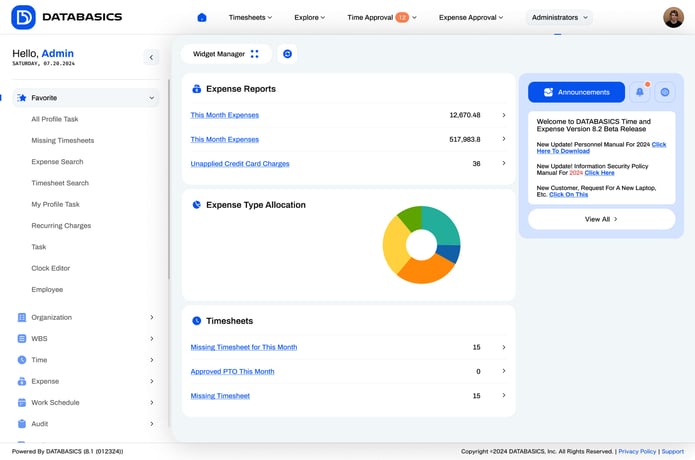This screenshot has width=695, height=460.
Task: Open the Widget Manager button
Action: point(226,54)
